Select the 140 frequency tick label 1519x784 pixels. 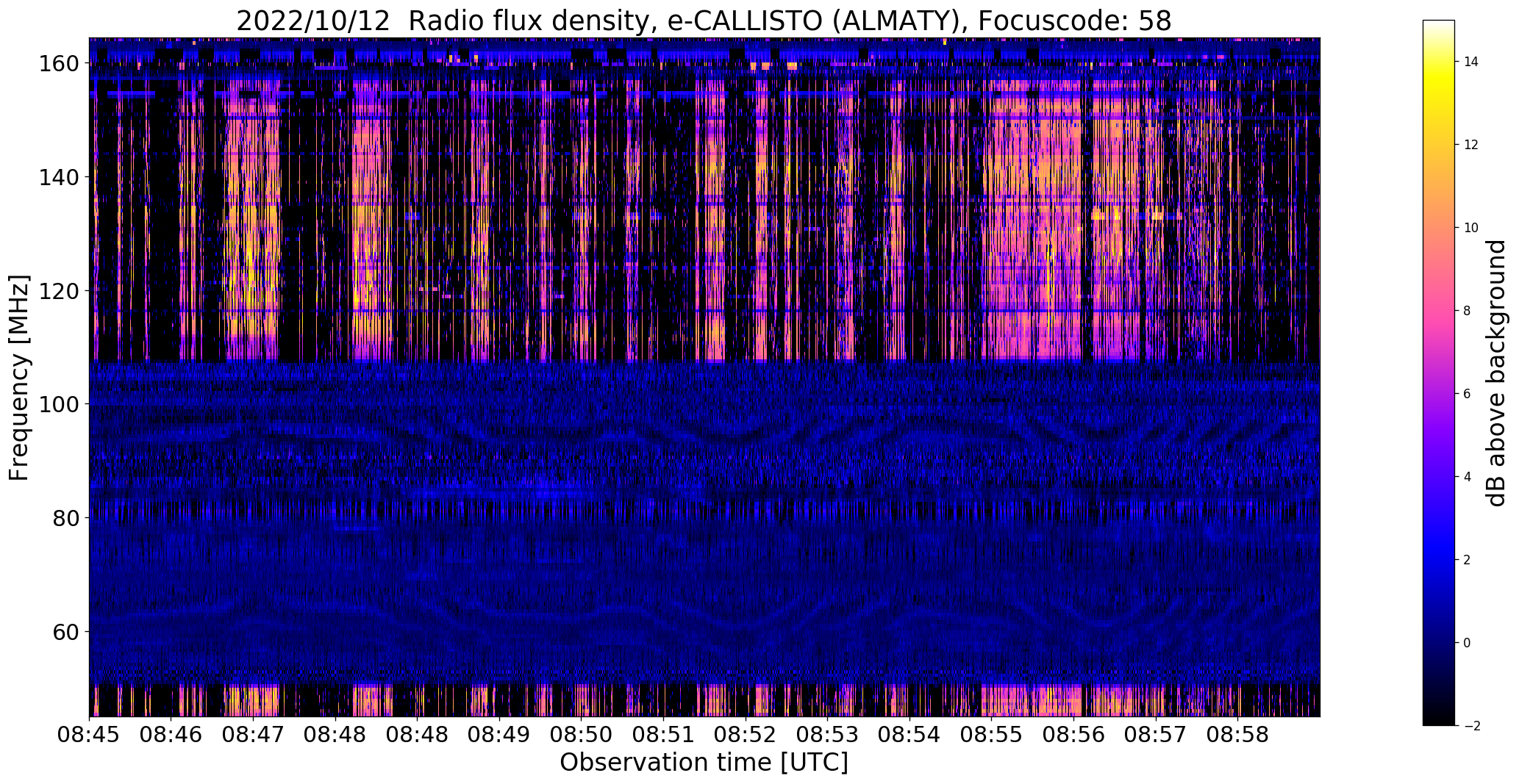[x=61, y=178]
